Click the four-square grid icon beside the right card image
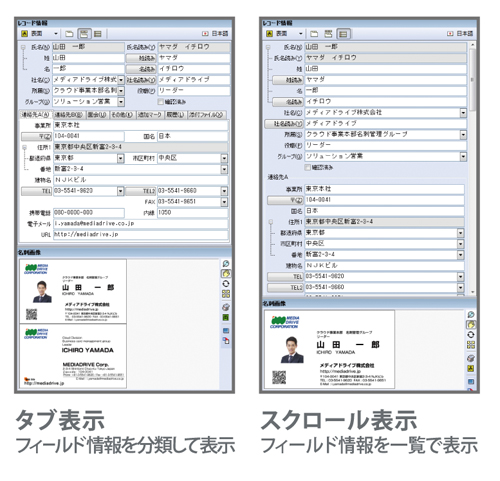This screenshot has height=481, width=500. [x=471, y=345]
